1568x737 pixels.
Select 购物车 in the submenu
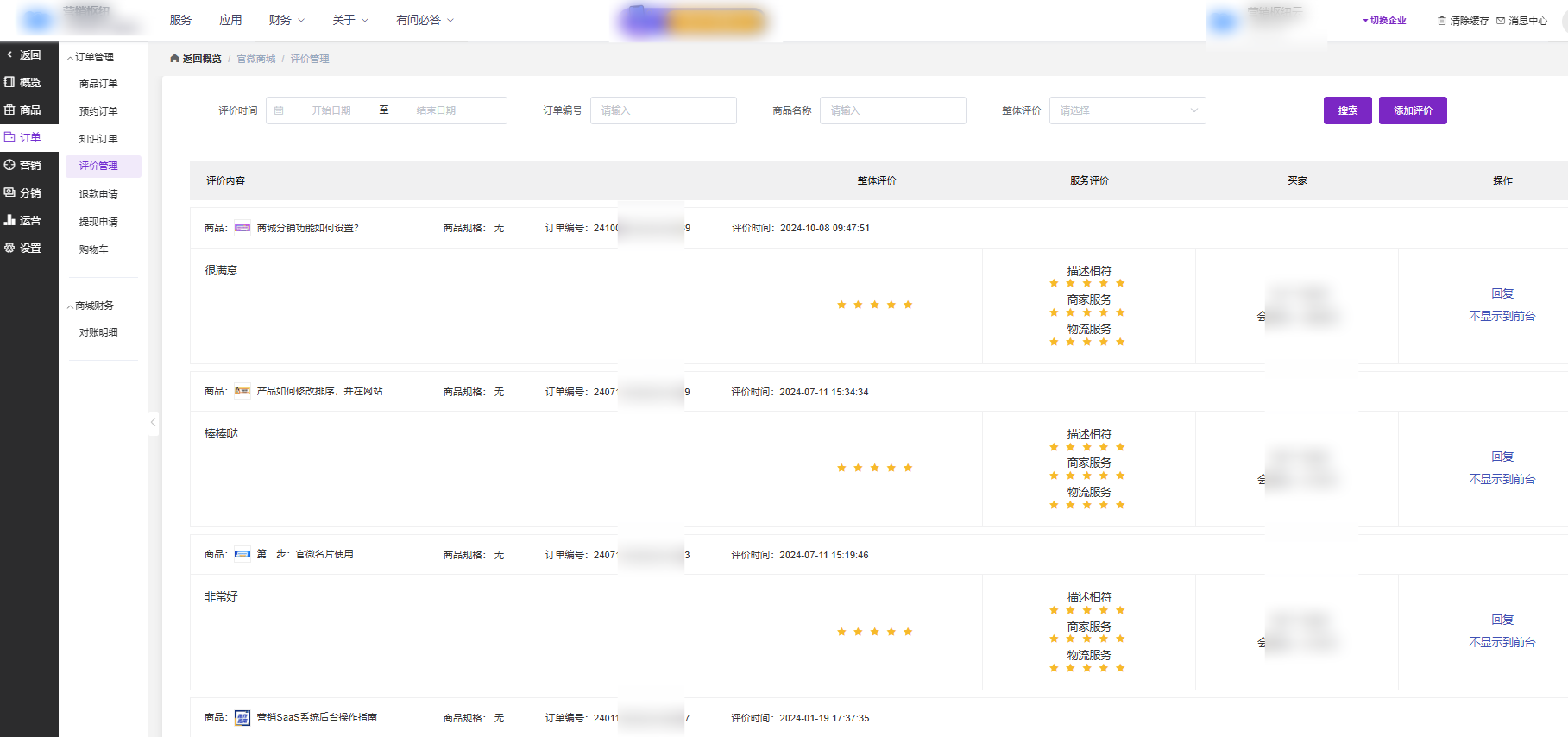94,249
